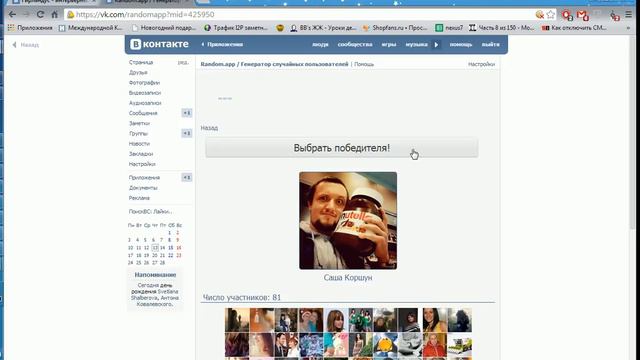
Task: Open Настройки in left sidebar
Action: point(142,164)
